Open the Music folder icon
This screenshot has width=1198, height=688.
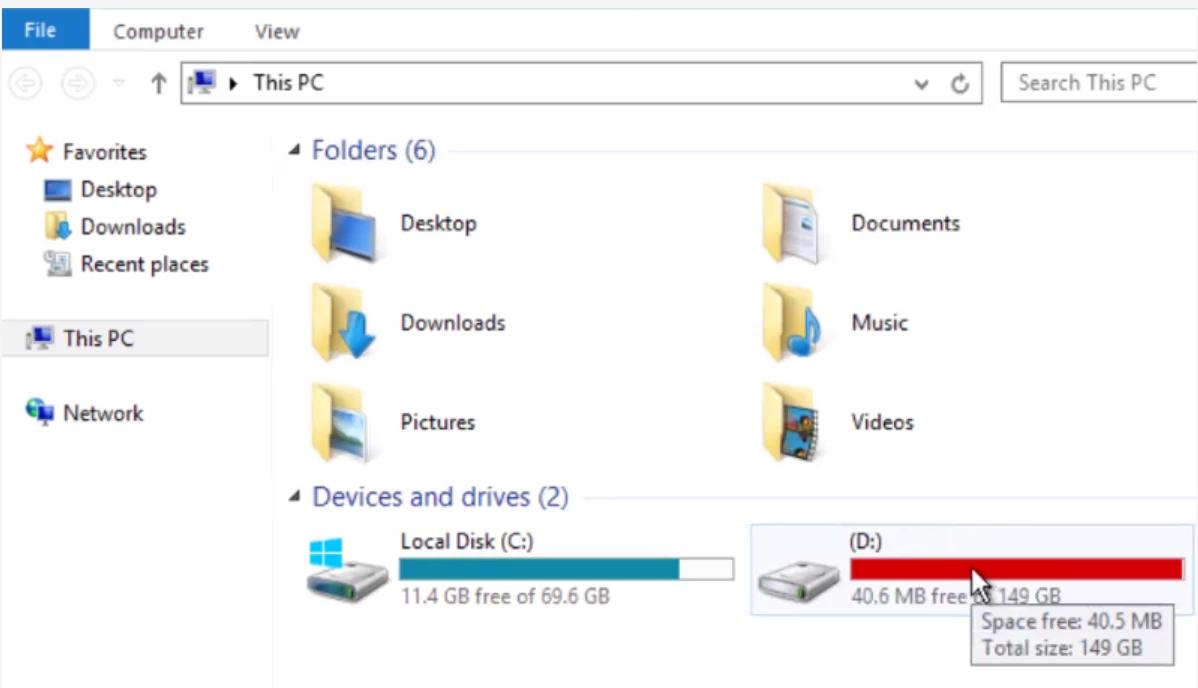click(x=792, y=323)
